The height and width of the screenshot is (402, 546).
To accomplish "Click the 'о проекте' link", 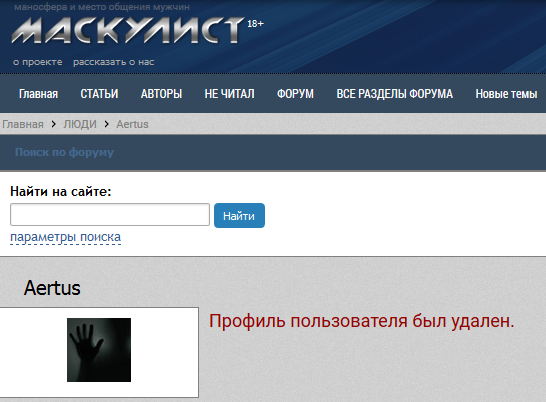I will (38, 62).
